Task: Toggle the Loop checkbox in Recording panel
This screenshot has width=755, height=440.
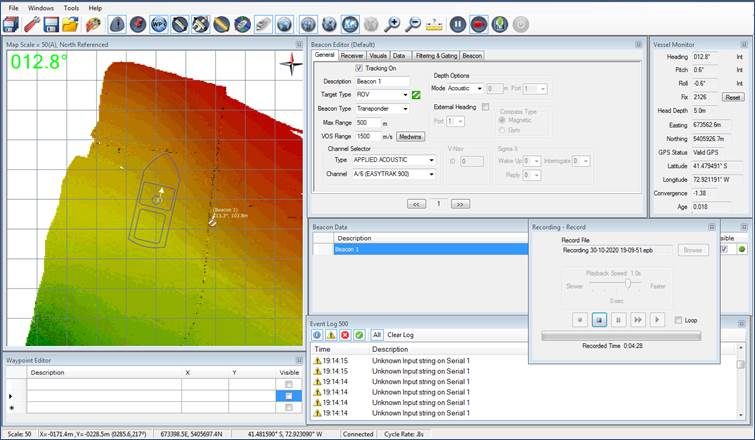Action: point(679,320)
